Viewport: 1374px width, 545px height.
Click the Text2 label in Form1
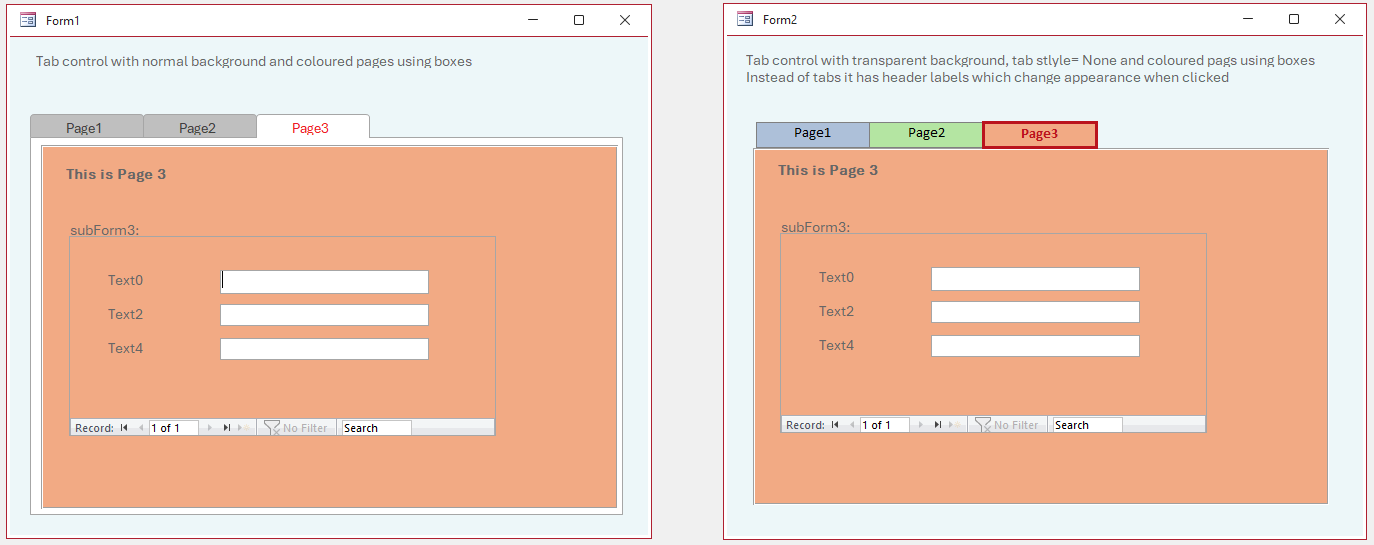(x=126, y=314)
